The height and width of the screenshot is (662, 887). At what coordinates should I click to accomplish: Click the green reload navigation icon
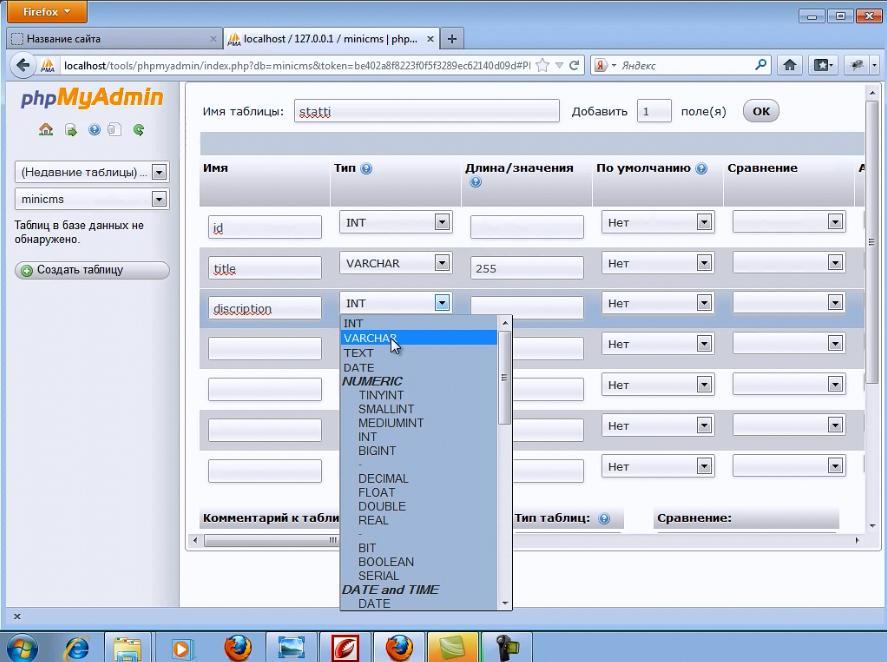click(x=139, y=130)
